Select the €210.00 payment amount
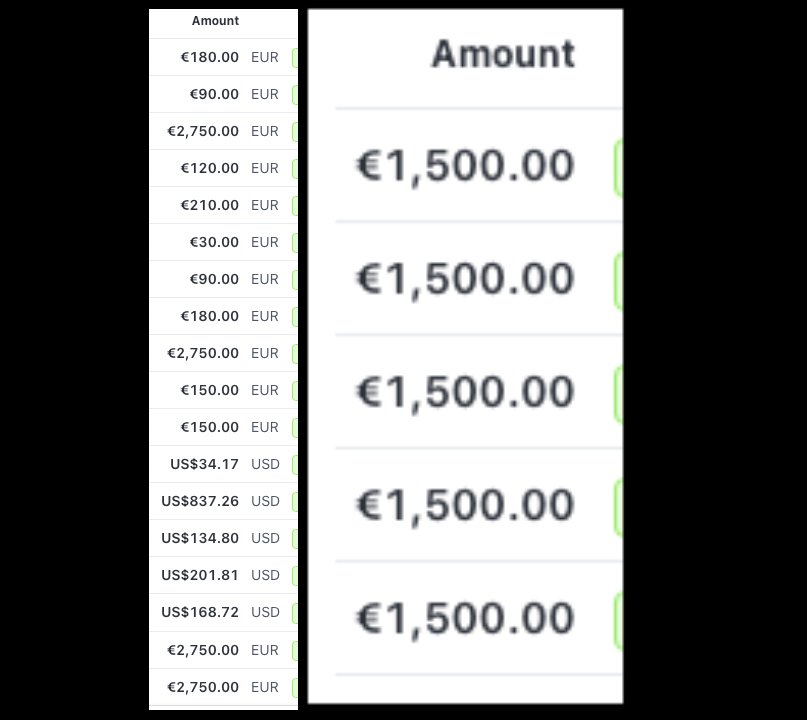Viewport: 807px width, 720px height. point(209,205)
